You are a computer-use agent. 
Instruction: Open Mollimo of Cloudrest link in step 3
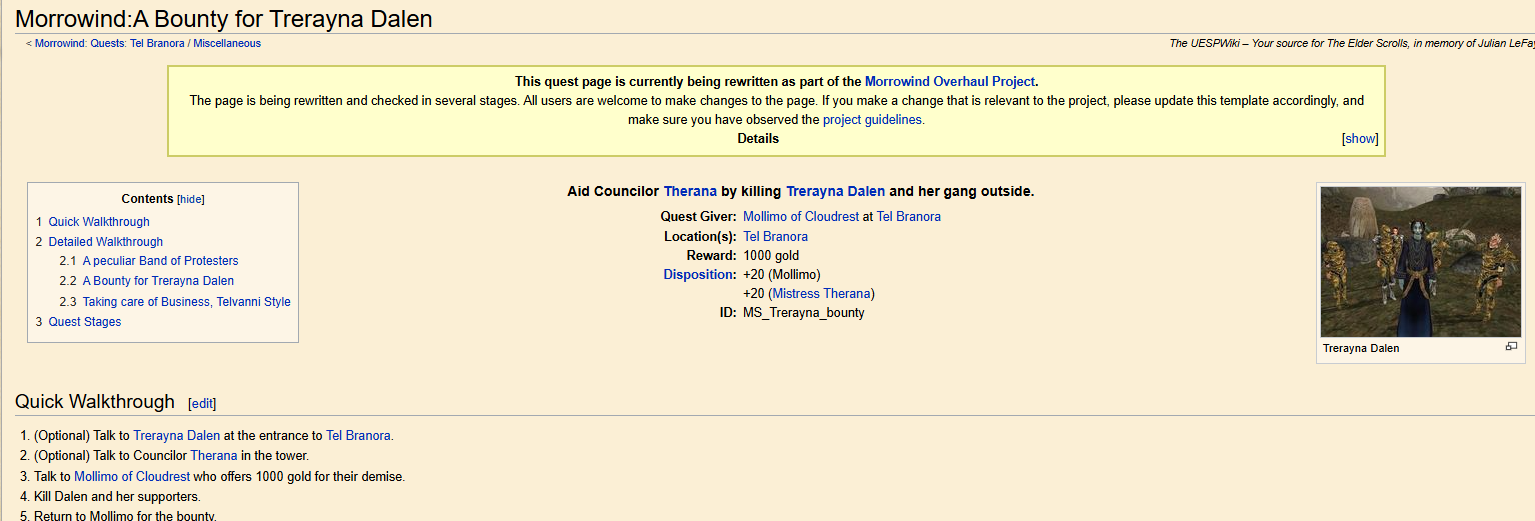click(x=132, y=477)
